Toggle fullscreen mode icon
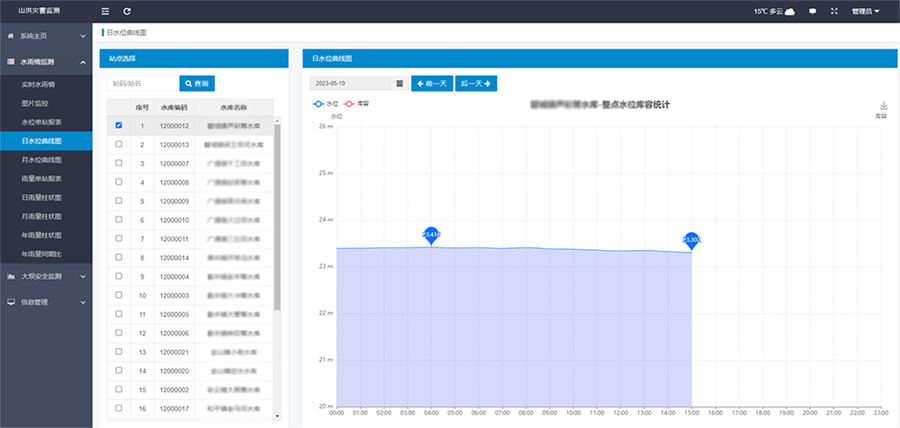The image size is (900, 428). pyautogui.click(x=834, y=11)
